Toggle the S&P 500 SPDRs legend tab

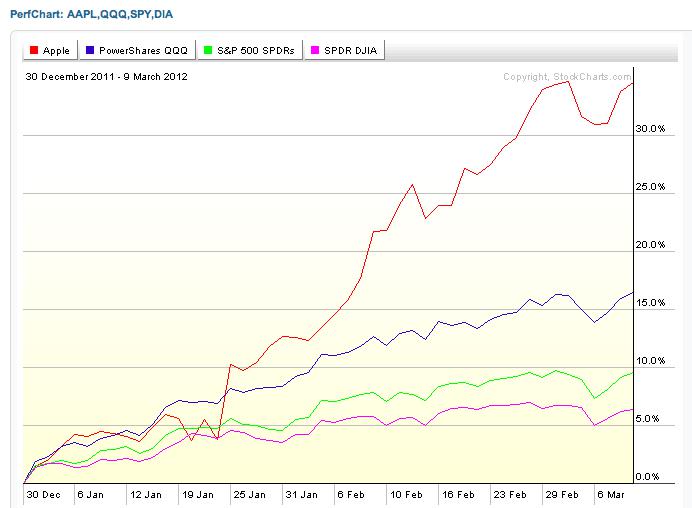click(x=250, y=50)
